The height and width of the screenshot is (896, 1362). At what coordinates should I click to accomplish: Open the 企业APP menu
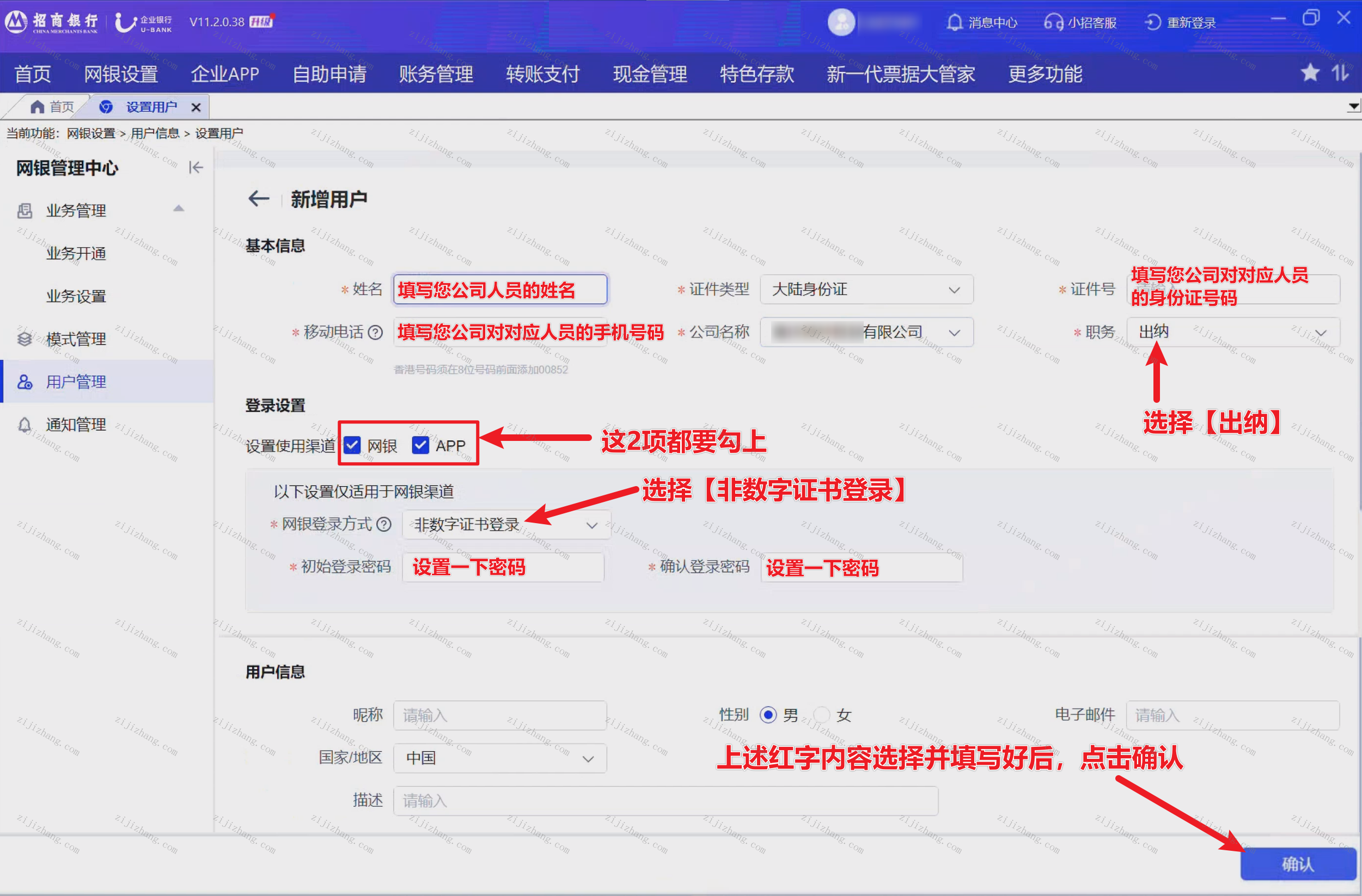click(x=225, y=74)
